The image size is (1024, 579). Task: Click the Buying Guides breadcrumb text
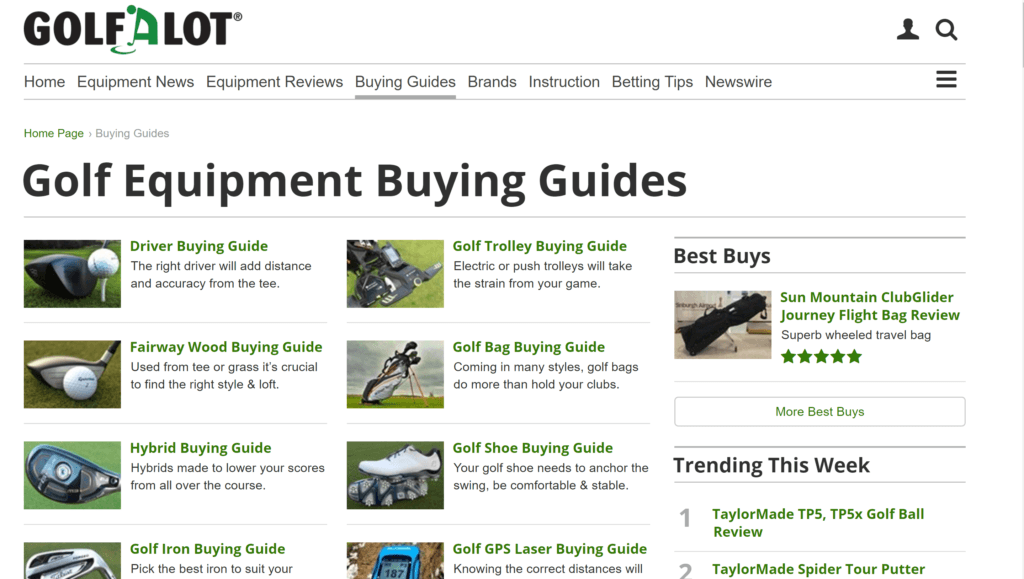[132, 133]
